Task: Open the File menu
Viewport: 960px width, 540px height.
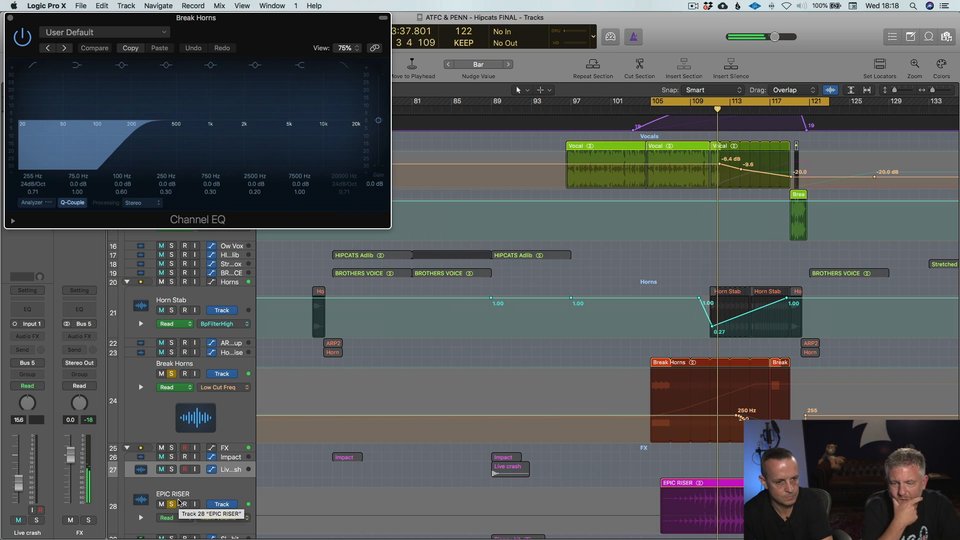Action: point(80,6)
